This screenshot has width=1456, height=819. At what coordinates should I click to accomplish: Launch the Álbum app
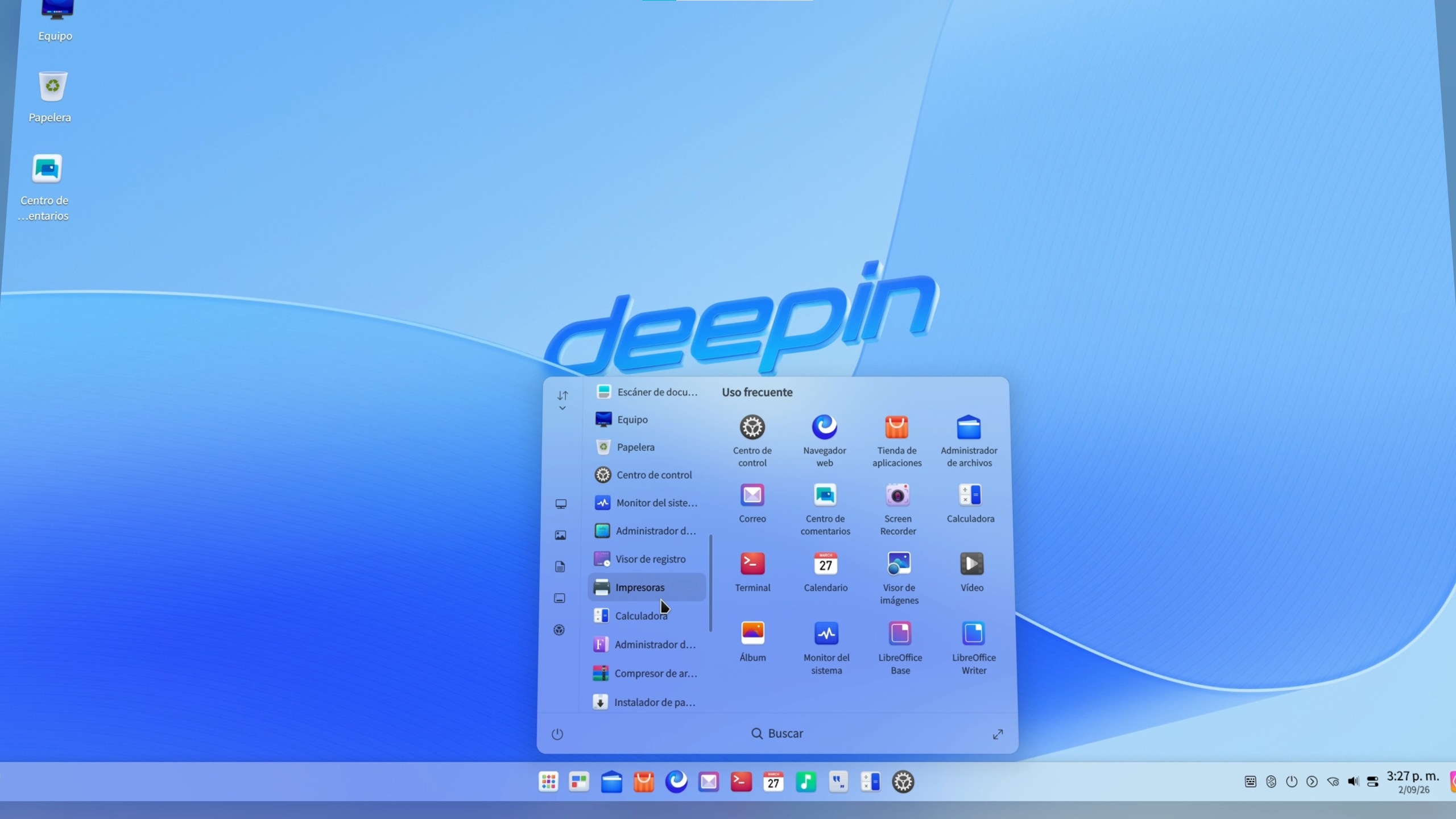click(752, 642)
